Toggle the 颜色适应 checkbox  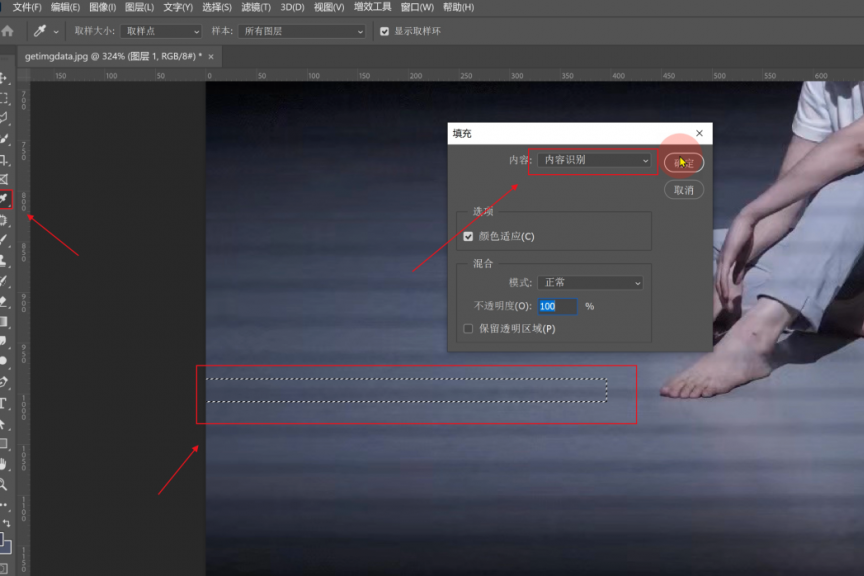tap(468, 237)
